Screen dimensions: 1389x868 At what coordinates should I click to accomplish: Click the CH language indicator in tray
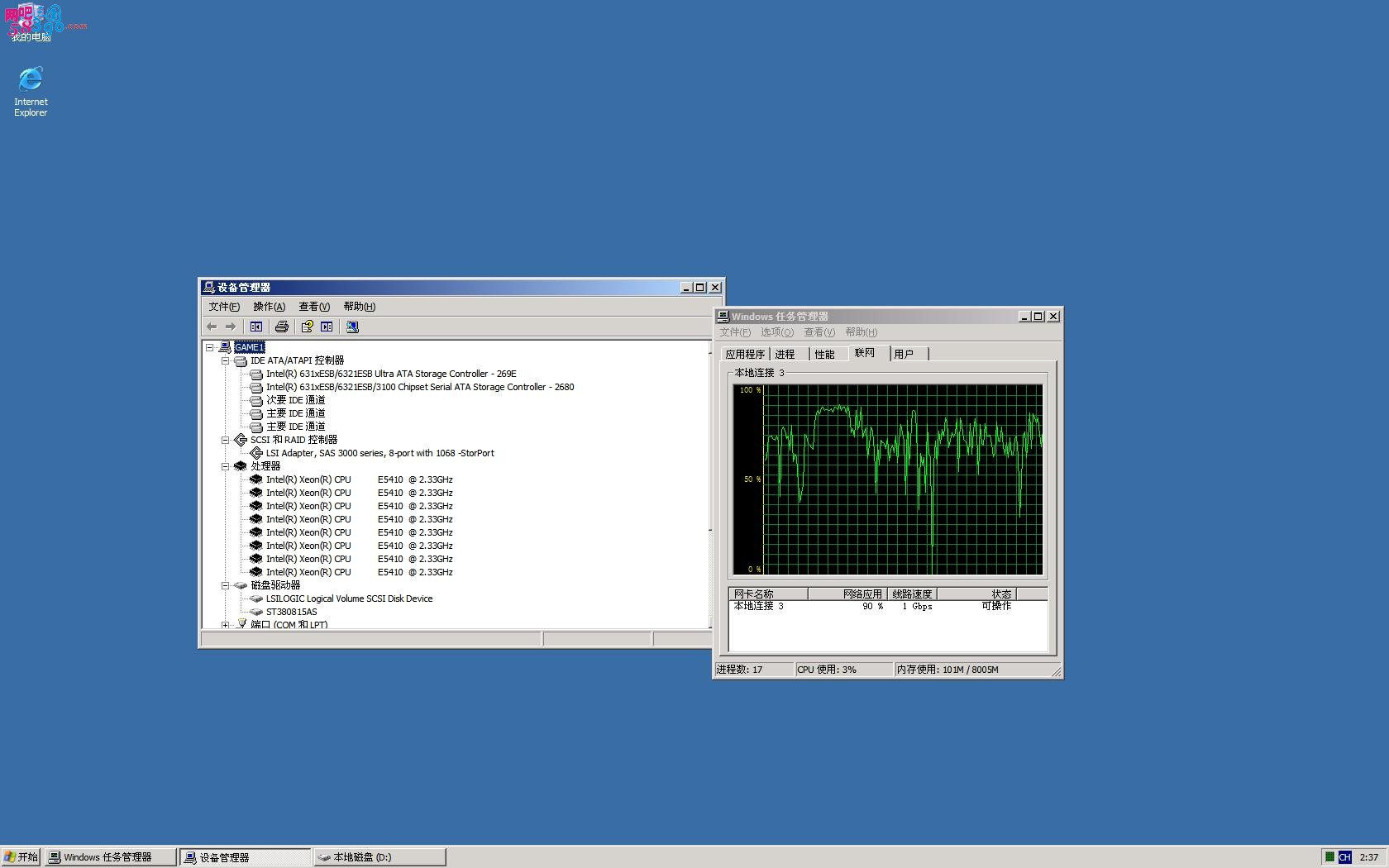click(x=1344, y=857)
